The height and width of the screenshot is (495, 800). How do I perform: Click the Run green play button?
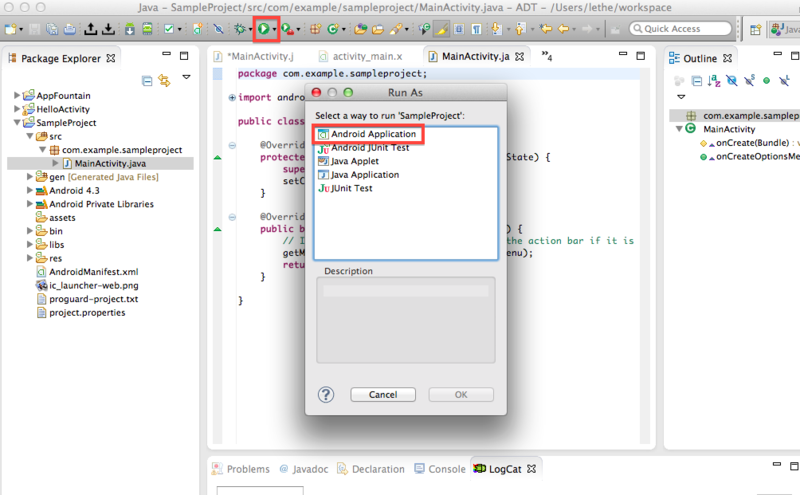click(263, 29)
